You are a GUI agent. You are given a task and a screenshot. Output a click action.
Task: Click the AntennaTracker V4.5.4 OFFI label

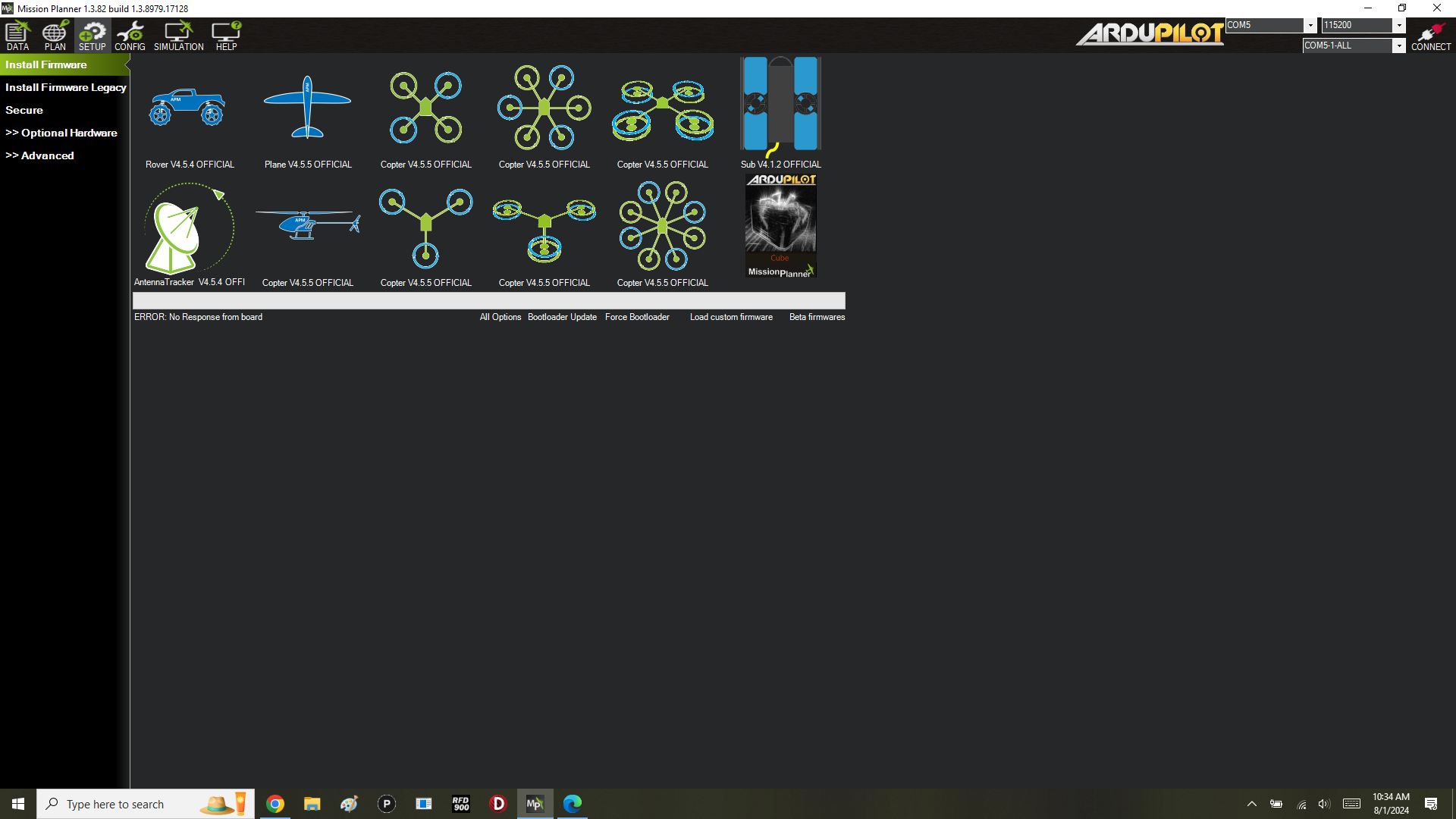189,282
